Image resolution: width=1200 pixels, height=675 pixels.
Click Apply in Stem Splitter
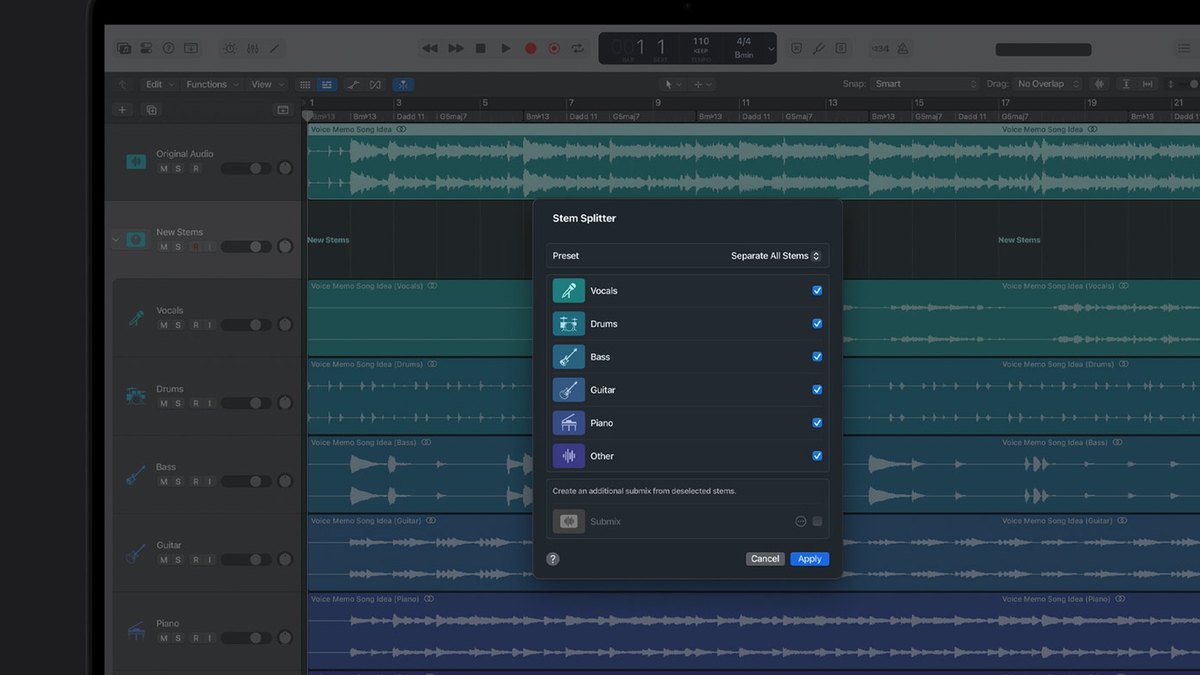(809, 559)
